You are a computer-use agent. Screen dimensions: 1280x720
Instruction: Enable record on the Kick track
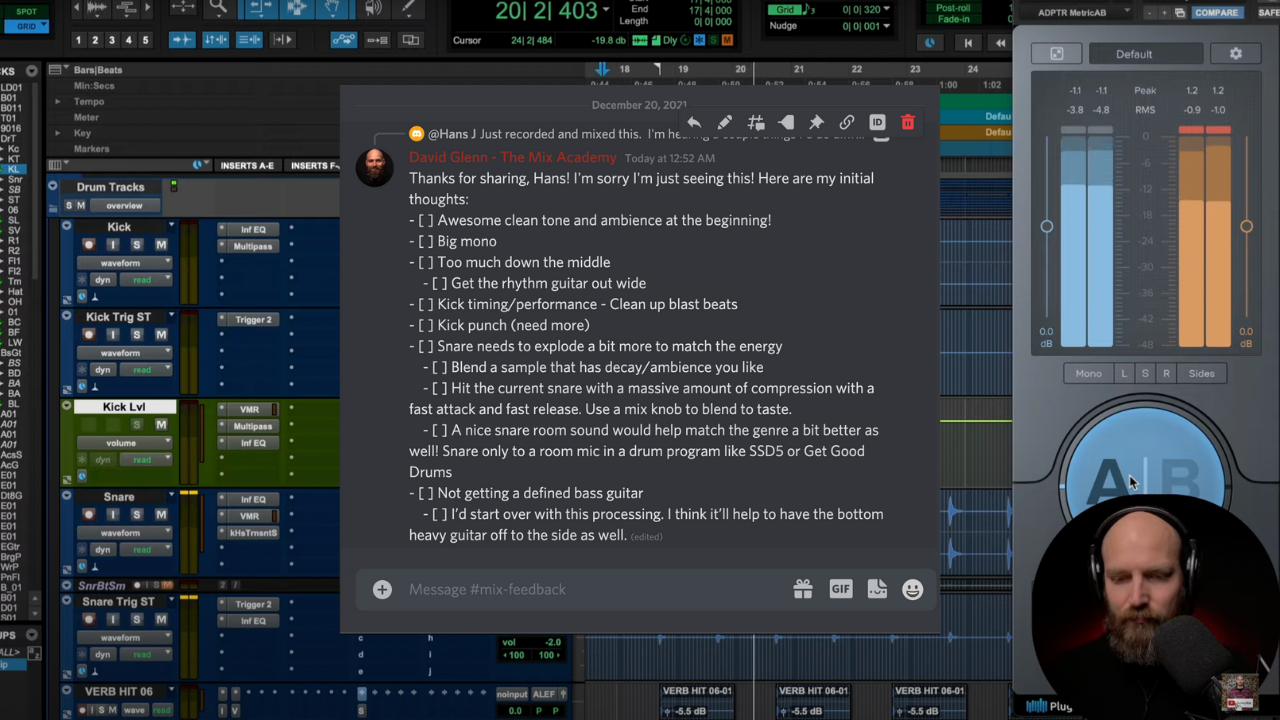tap(89, 245)
